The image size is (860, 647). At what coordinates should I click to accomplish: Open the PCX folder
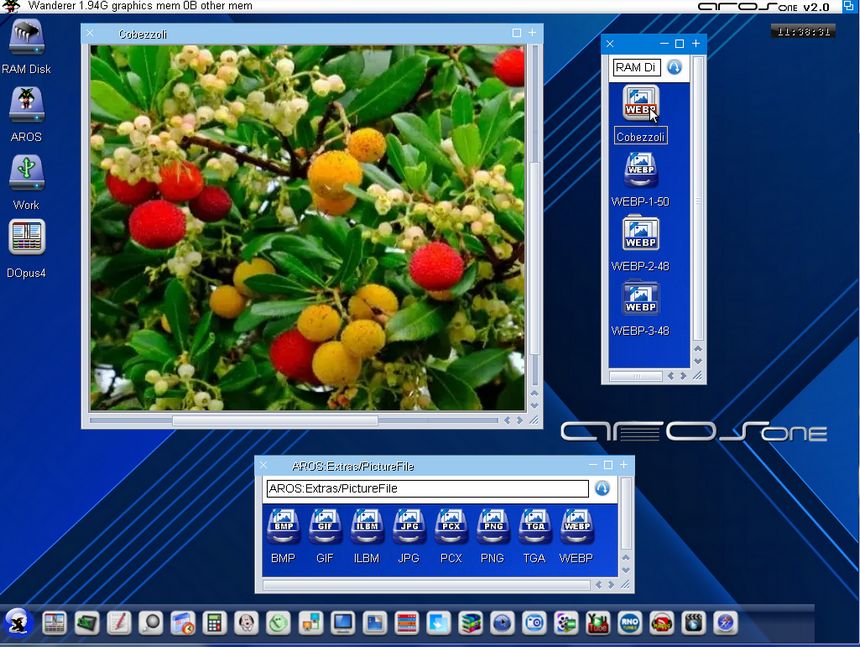coord(451,526)
